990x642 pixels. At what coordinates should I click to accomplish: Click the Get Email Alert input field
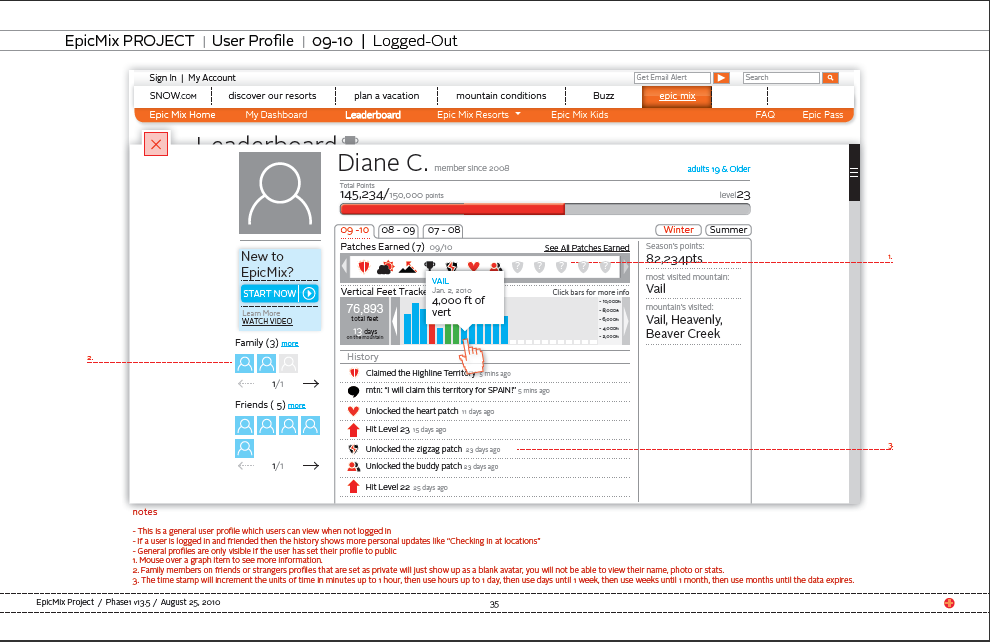(672, 78)
